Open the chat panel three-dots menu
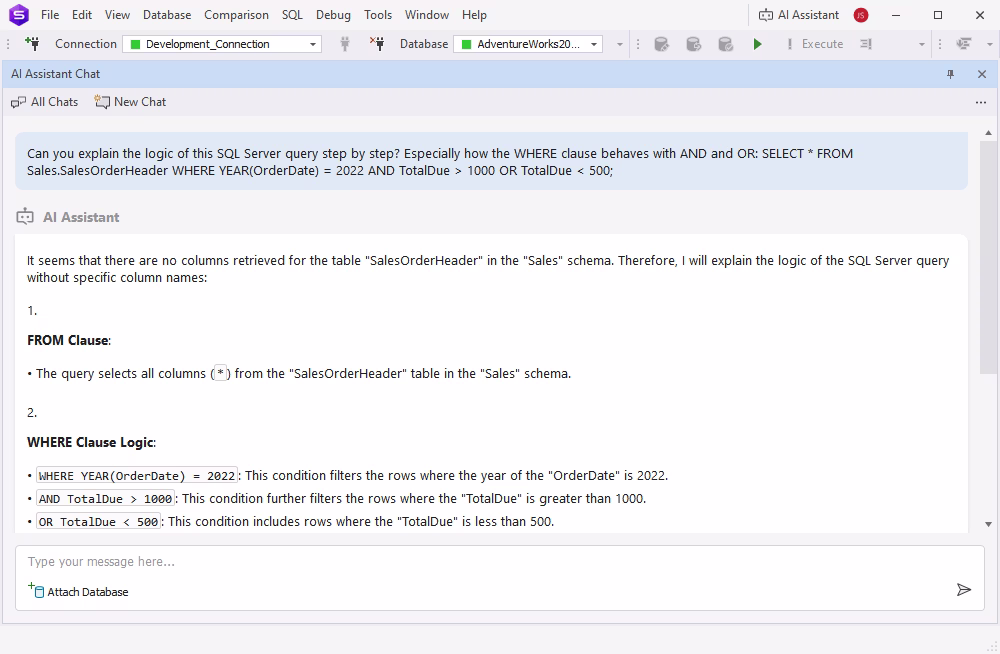 [x=981, y=102]
